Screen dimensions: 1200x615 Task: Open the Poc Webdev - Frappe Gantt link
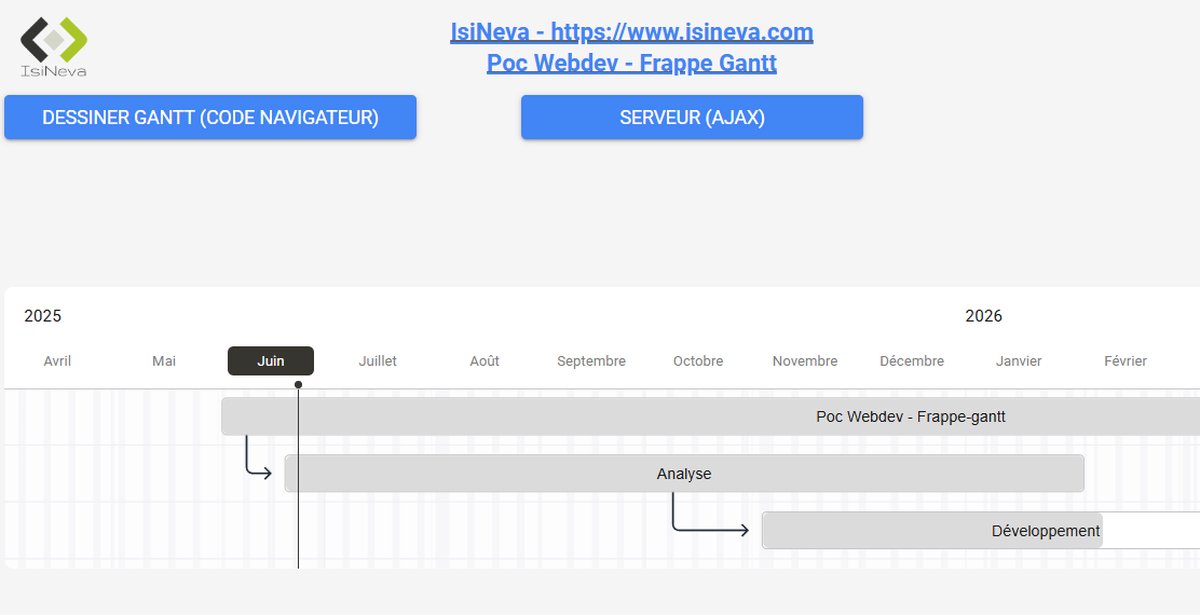(x=632, y=62)
